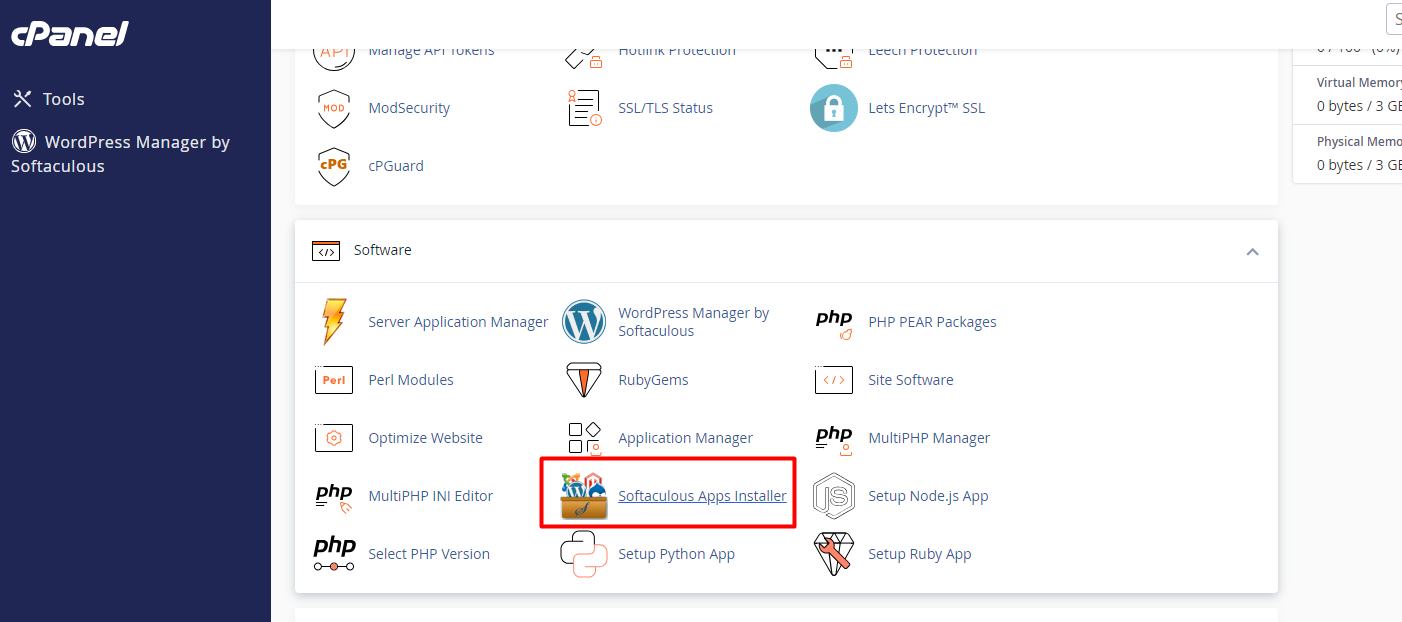Open the PHP PEAR Packages link
This screenshot has height=622, width=1402.
pos(932,322)
